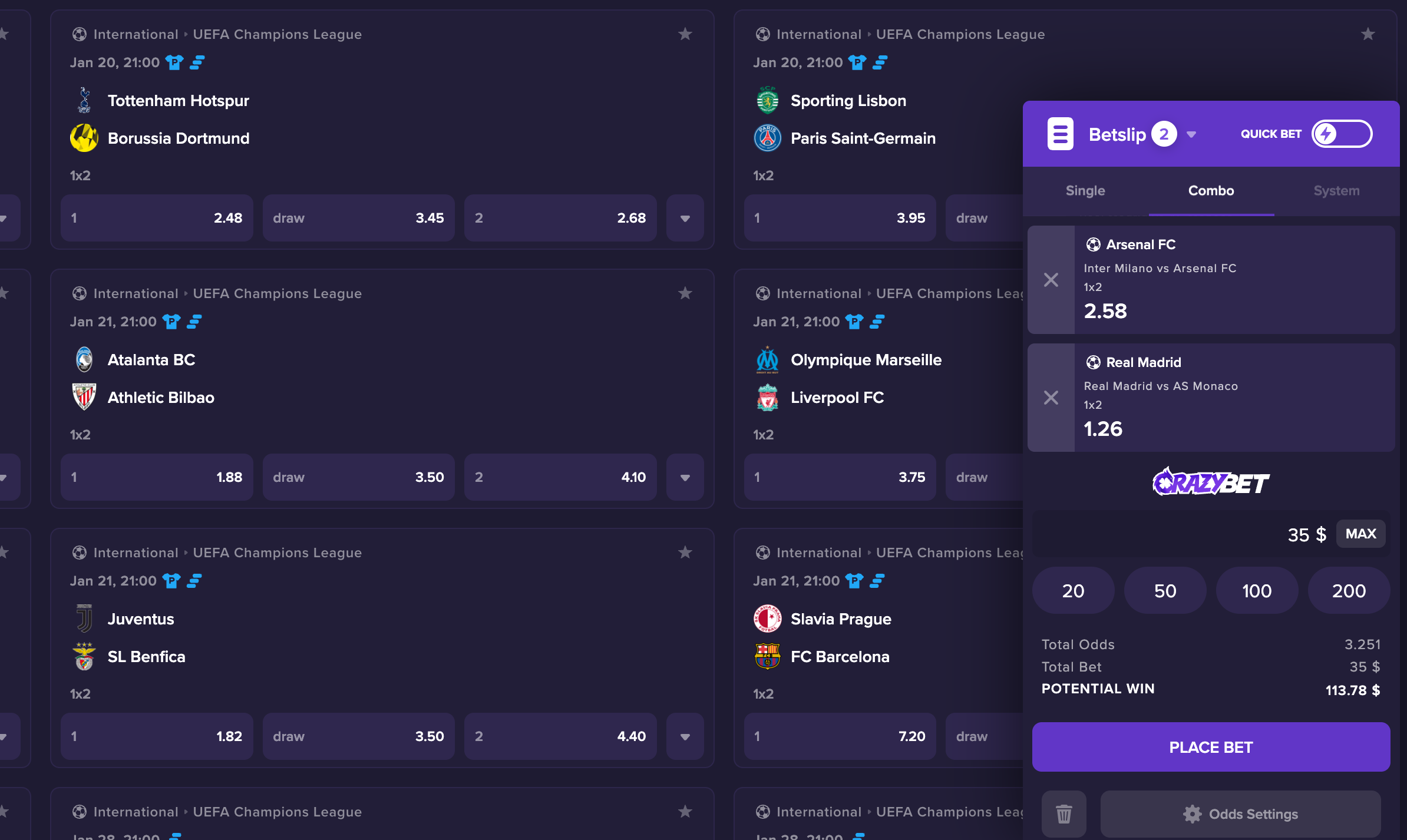Click the jersey icon on Juventus match
Image resolution: width=1407 pixels, height=840 pixels.
(x=171, y=581)
